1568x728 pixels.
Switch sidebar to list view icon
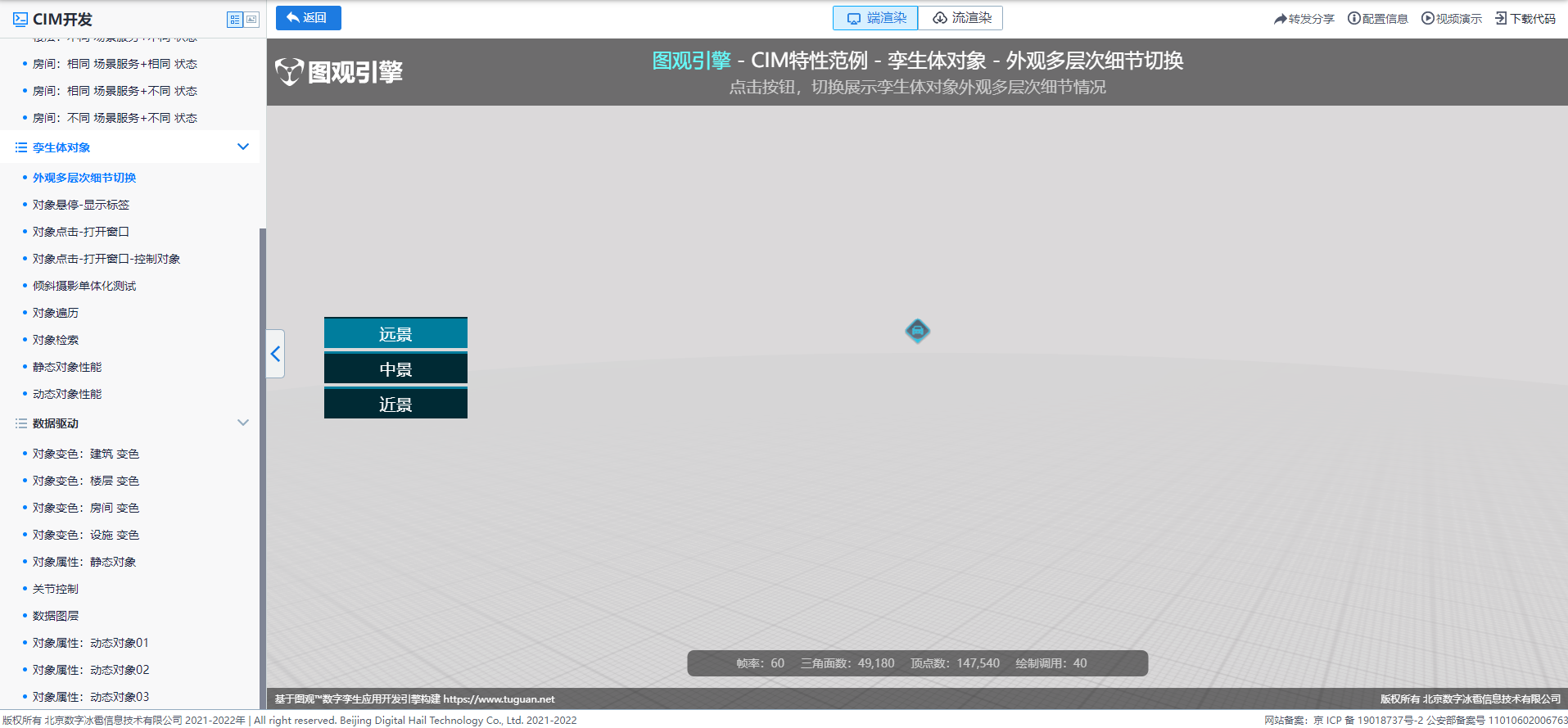pos(235,19)
